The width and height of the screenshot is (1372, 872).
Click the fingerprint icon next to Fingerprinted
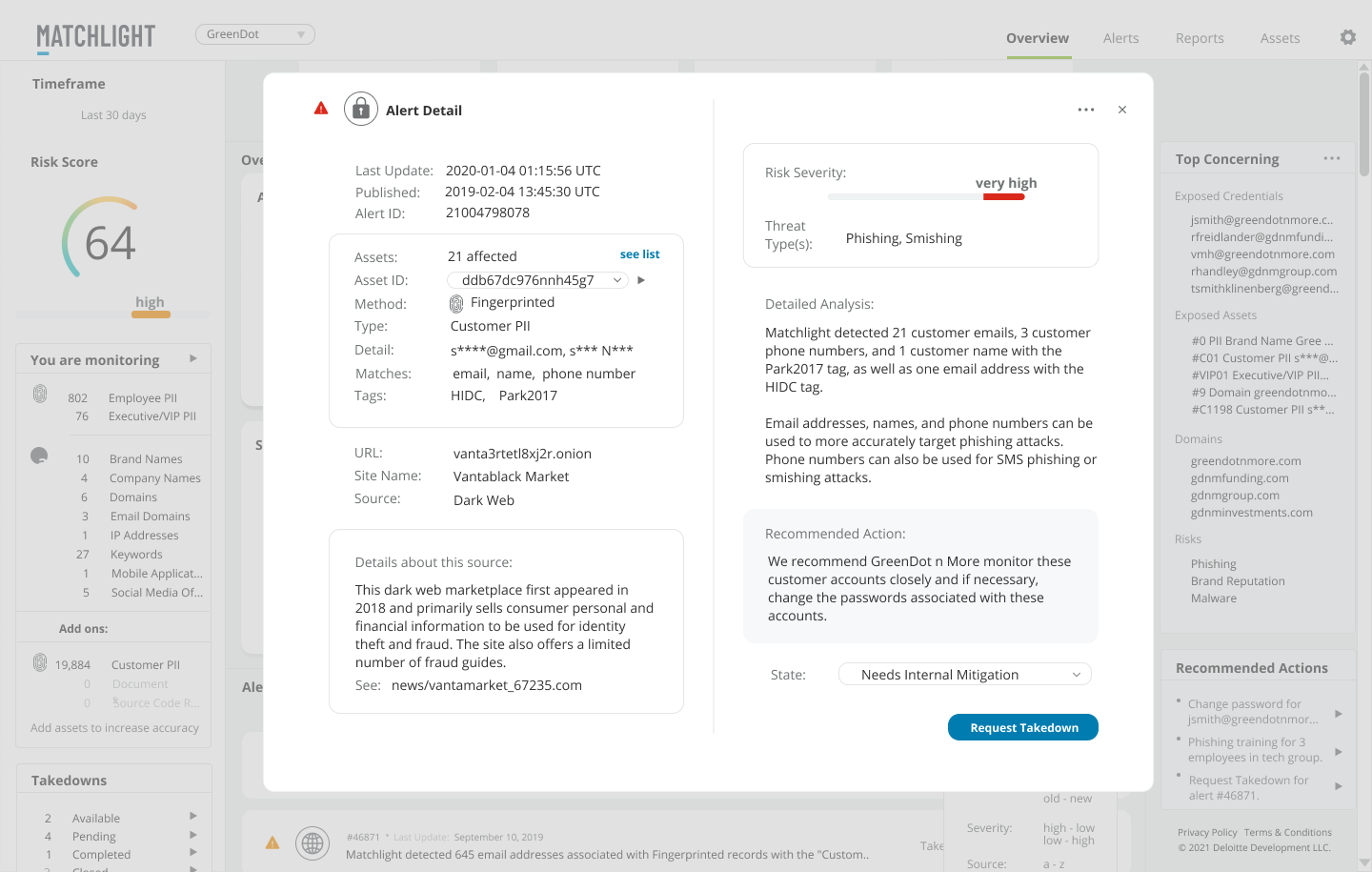coord(456,303)
